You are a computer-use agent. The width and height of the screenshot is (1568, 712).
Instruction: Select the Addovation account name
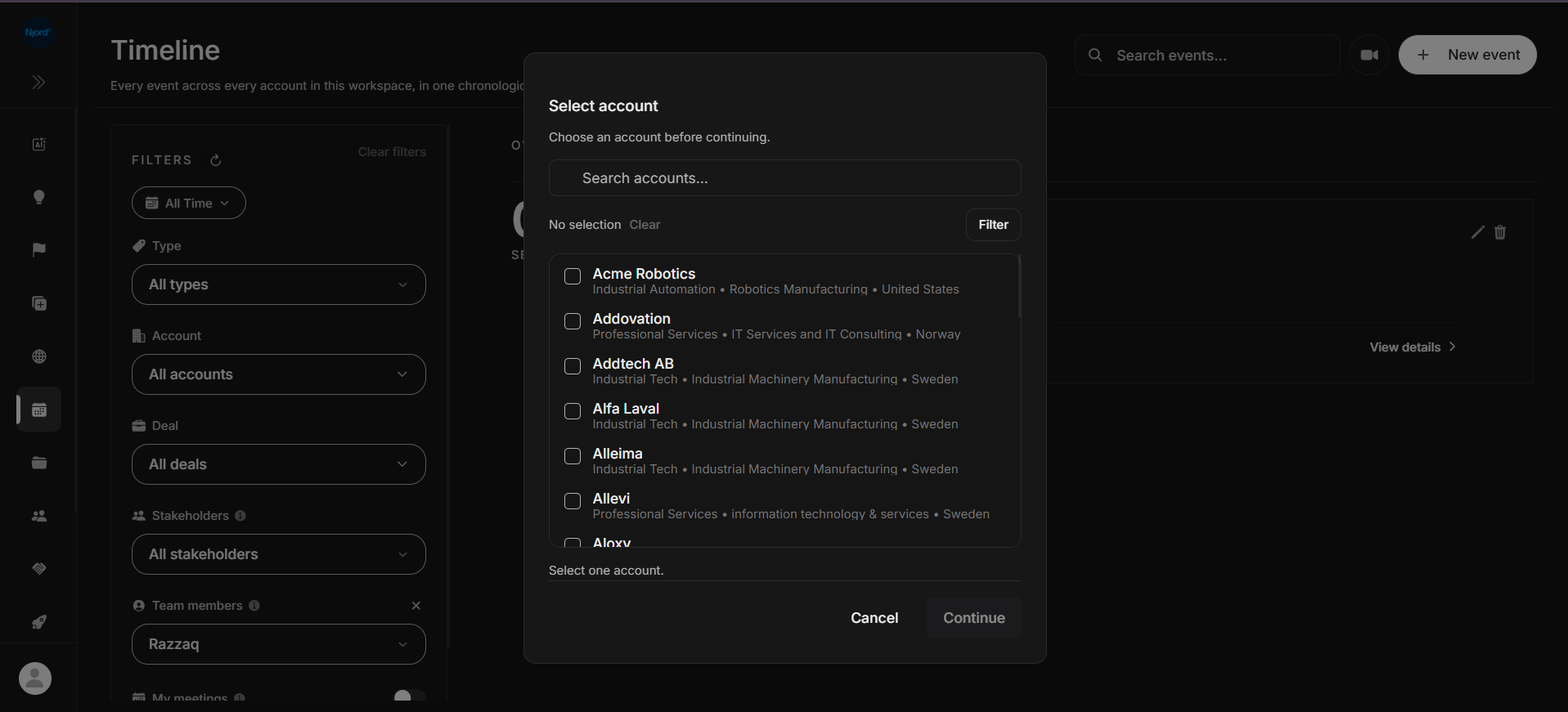coord(631,319)
